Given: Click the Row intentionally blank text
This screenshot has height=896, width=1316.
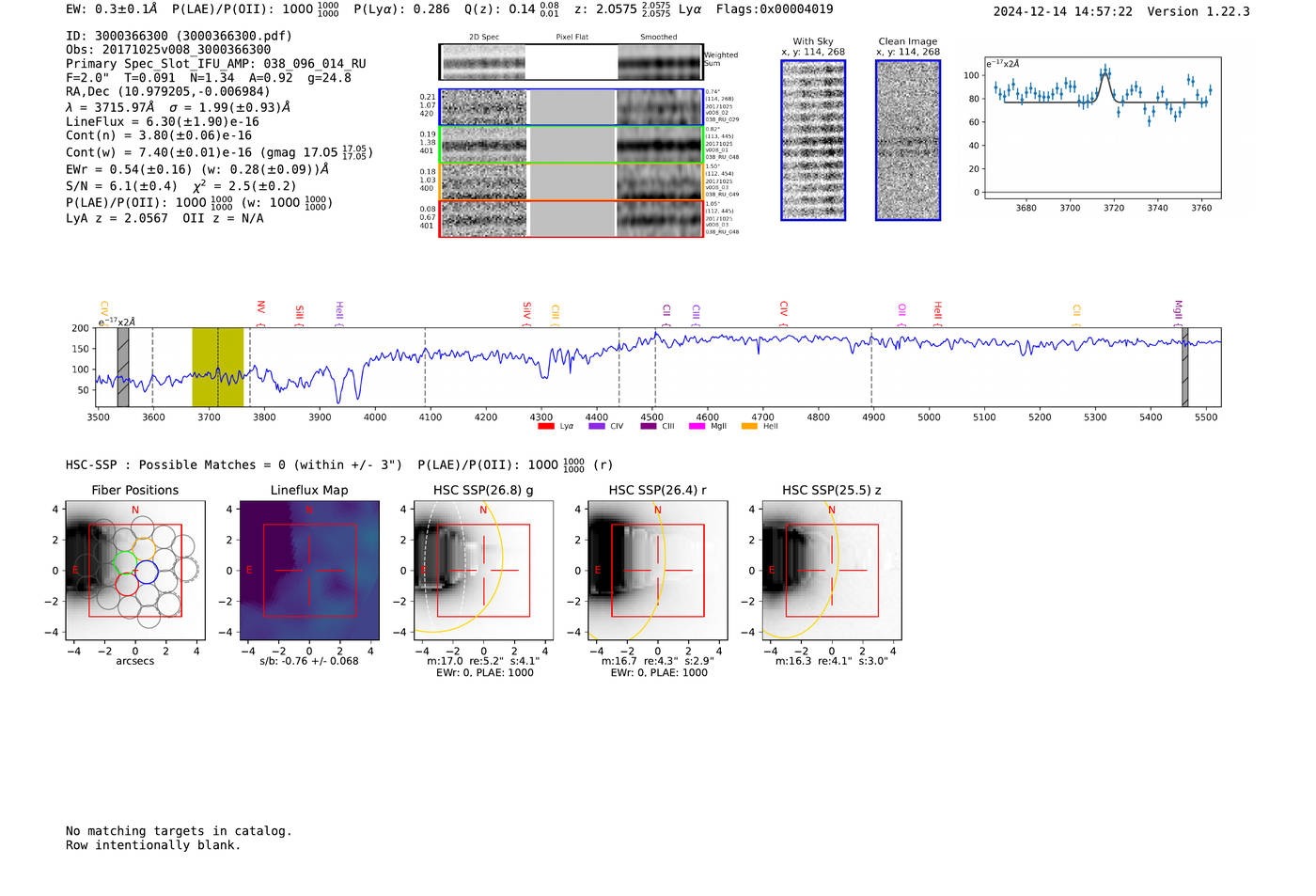Looking at the screenshot, I should point(153,845).
